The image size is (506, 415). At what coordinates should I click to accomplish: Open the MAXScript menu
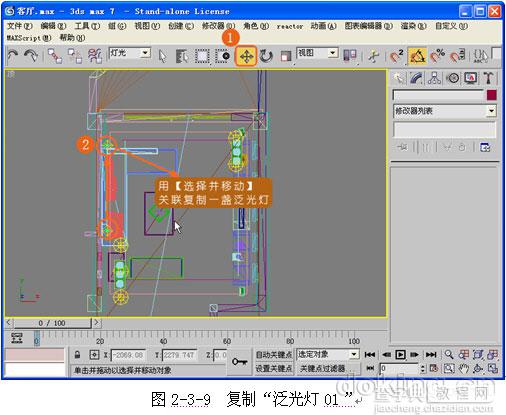tap(29, 38)
